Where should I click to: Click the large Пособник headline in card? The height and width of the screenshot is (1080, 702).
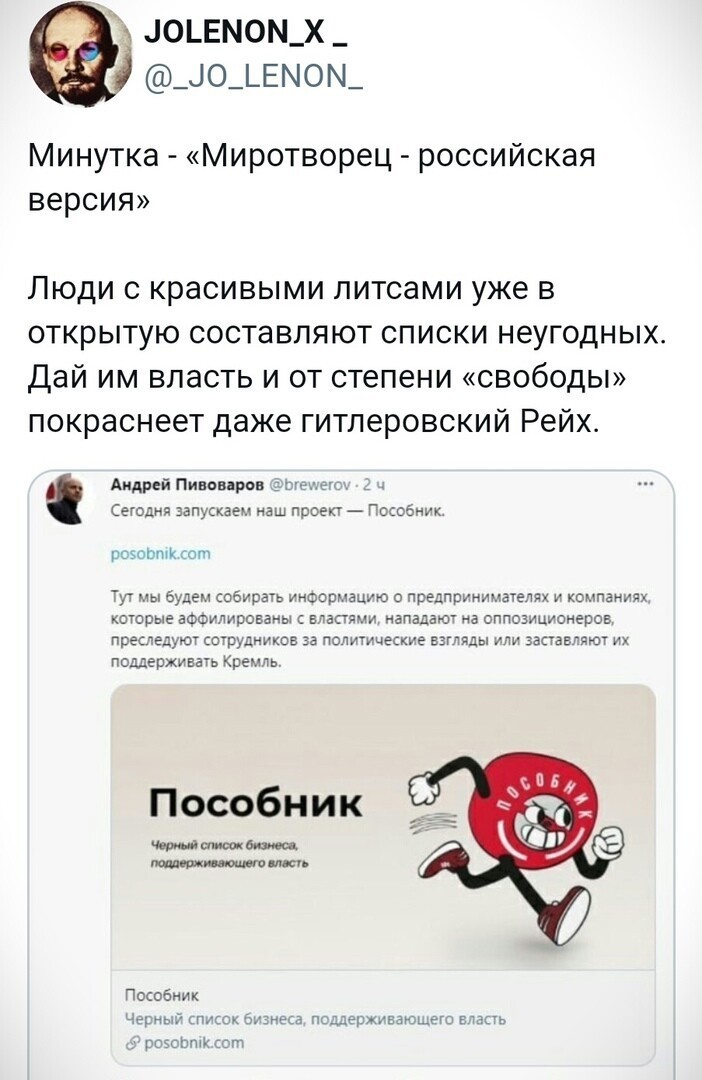tap(256, 803)
